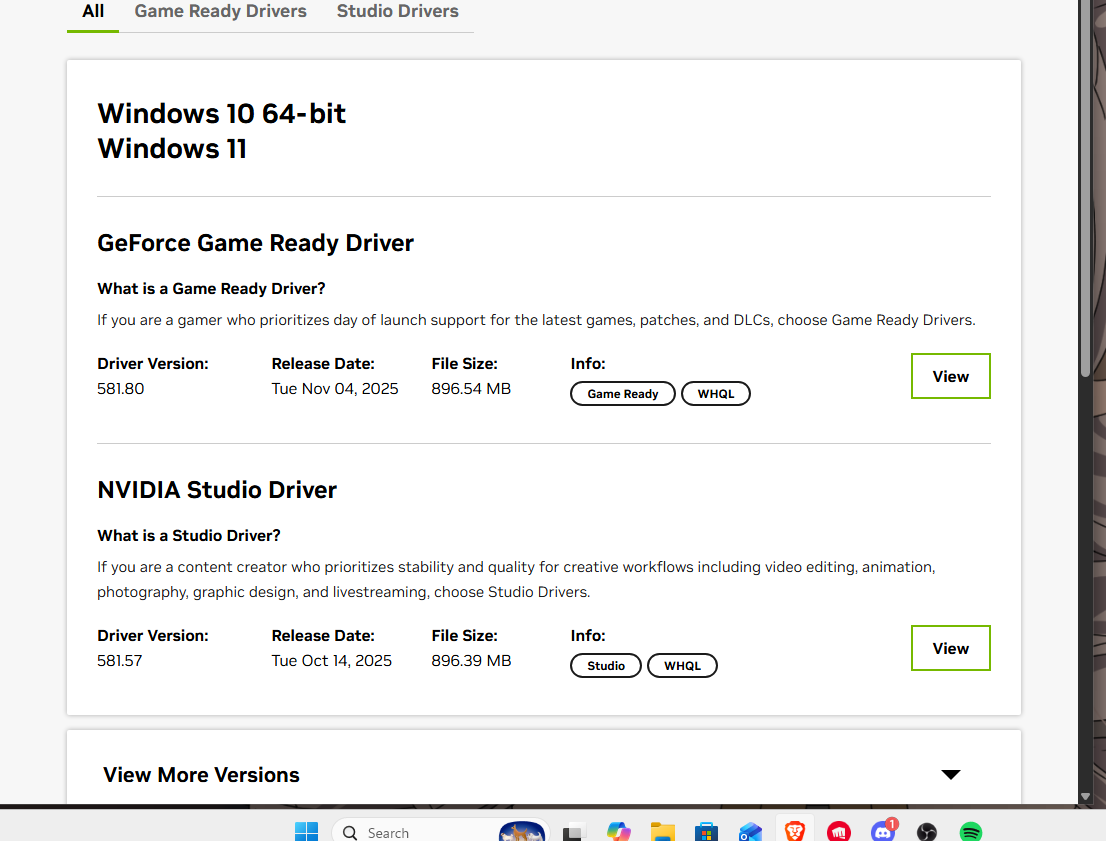Click the file size 896.54 MB

coord(471,389)
